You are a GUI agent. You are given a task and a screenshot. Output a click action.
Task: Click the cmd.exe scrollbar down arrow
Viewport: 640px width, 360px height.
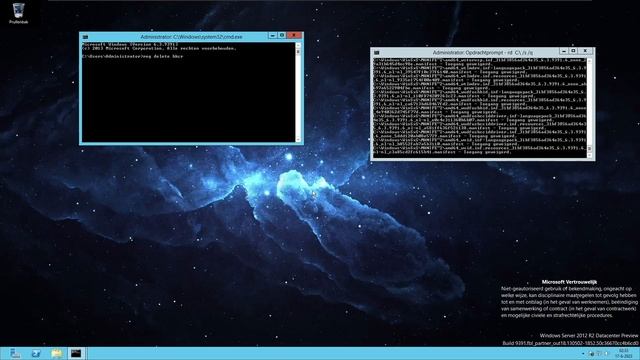click(298, 139)
